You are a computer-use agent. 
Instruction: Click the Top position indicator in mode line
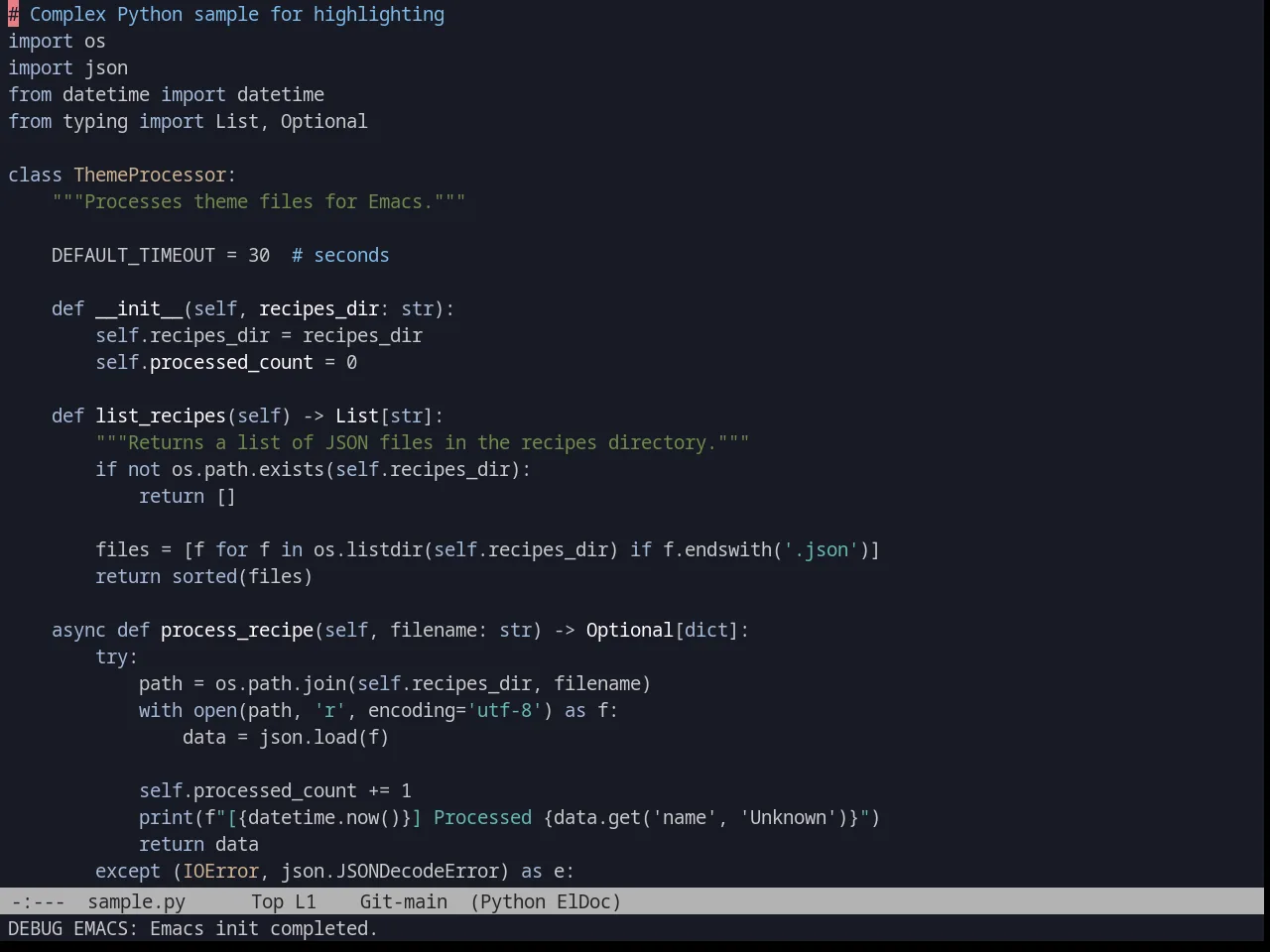(x=267, y=901)
